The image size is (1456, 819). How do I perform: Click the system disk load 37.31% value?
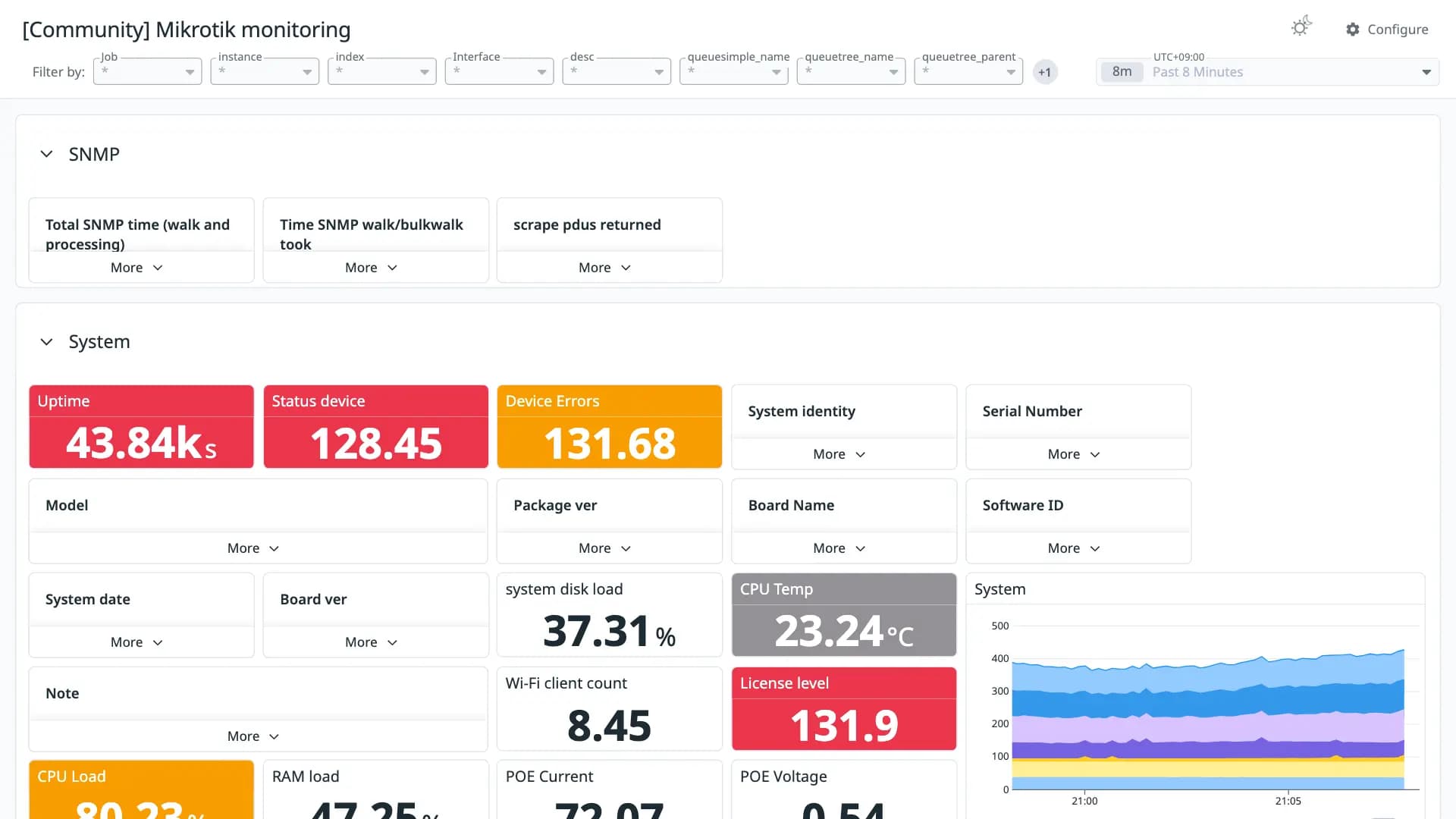pyautogui.click(x=609, y=631)
